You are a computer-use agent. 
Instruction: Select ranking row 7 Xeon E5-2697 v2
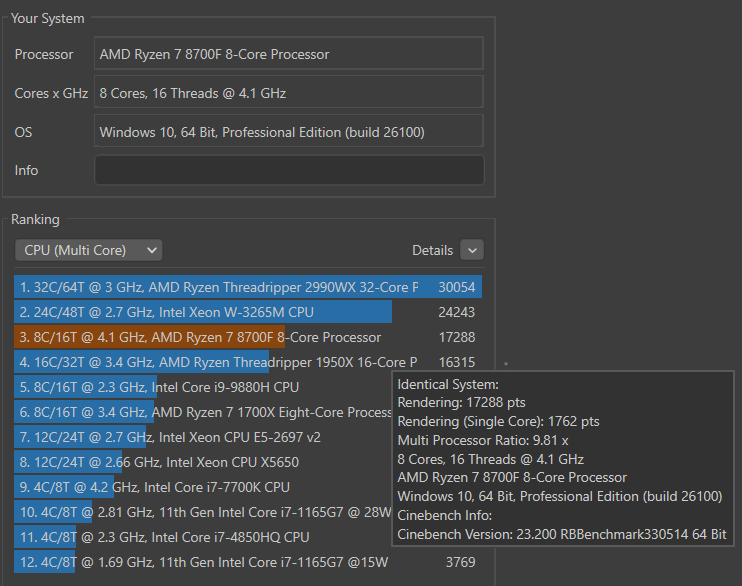coord(203,437)
